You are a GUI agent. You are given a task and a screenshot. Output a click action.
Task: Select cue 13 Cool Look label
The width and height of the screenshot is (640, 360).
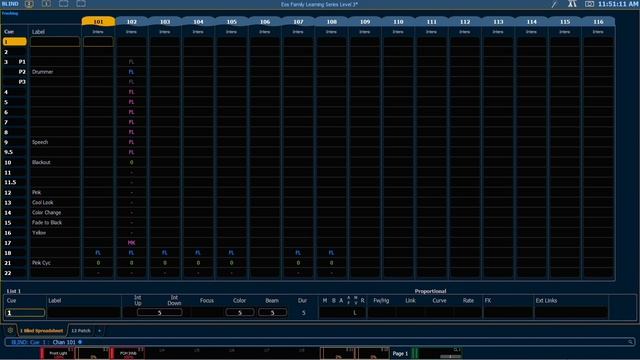pyautogui.click(x=42, y=202)
